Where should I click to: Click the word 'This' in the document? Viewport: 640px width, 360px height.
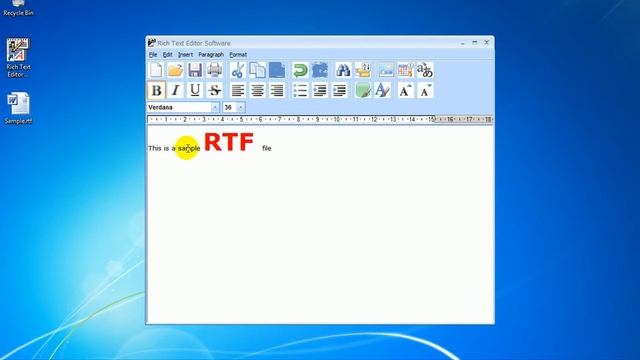click(x=155, y=148)
